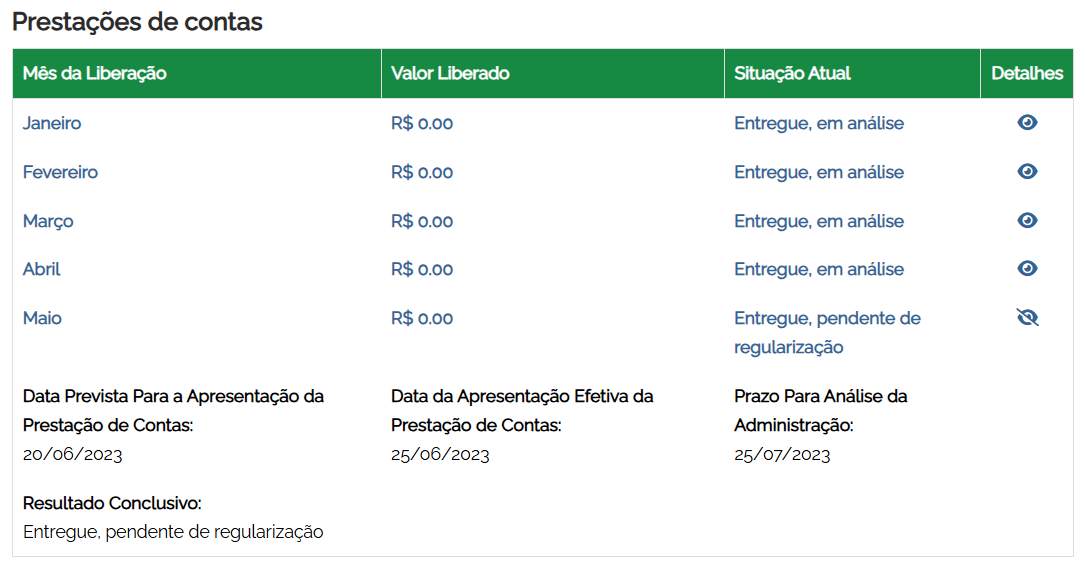The height and width of the screenshot is (569, 1085).
Task: Click Janeiro's R$ 0.00 value
Action: (x=422, y=124)
